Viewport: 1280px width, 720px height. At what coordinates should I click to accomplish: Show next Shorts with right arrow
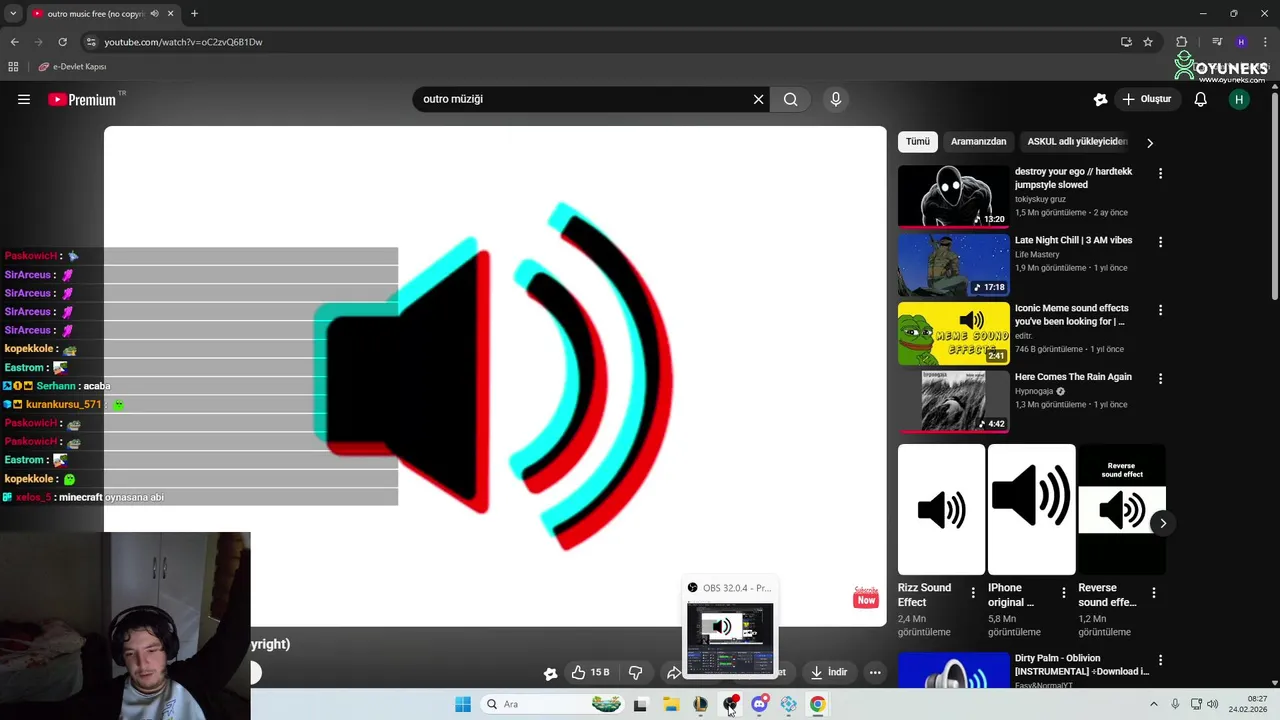point(1162,523)
